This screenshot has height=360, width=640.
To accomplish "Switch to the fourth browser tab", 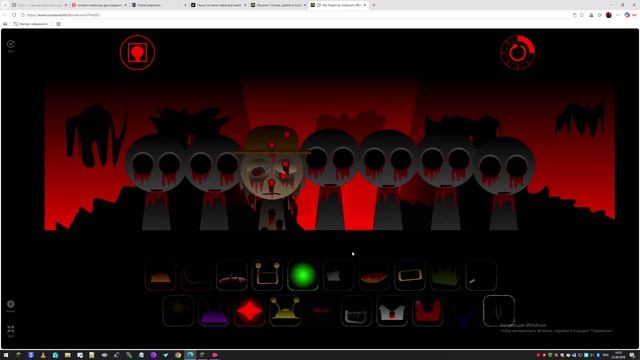I will pyautogui.click(x=218, y=5).
